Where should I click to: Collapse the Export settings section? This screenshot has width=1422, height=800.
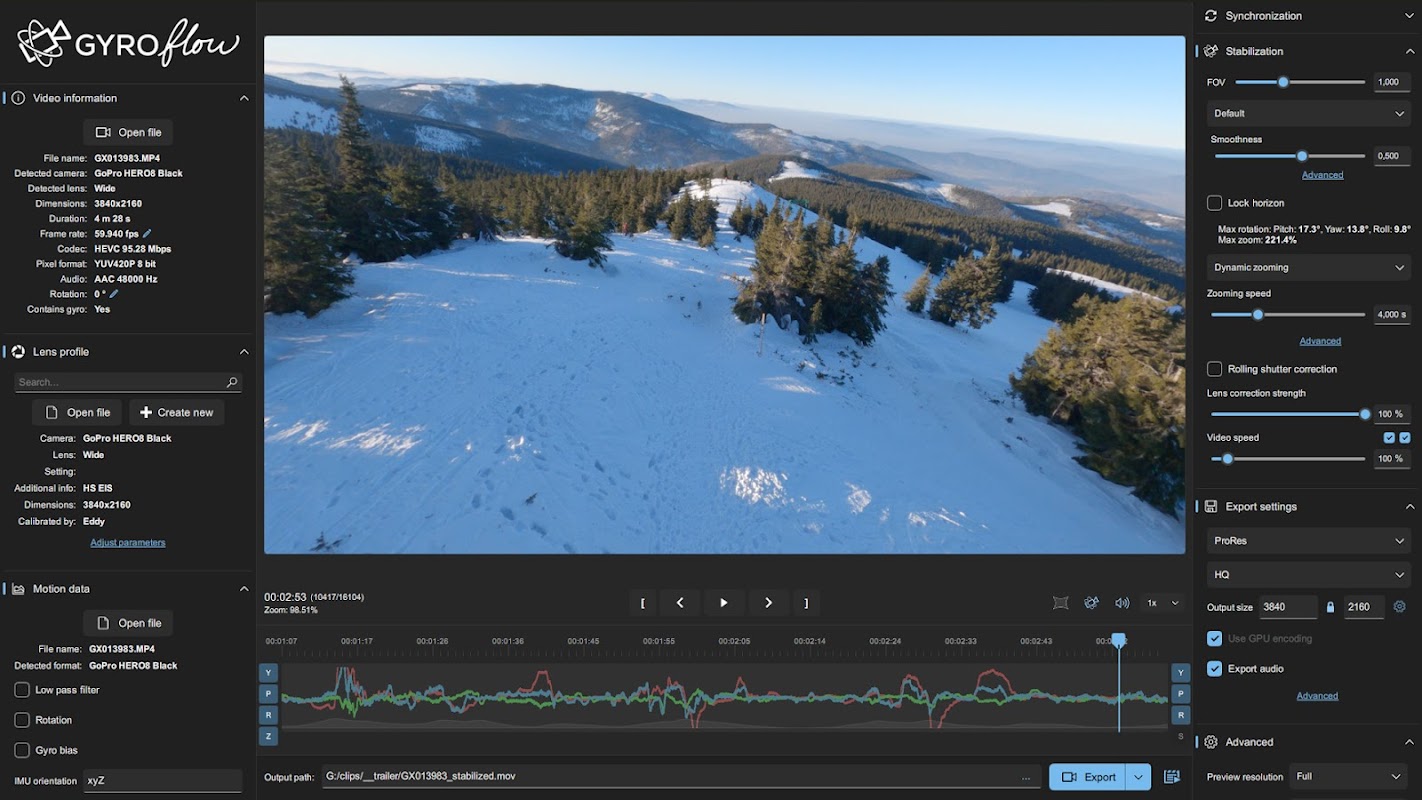(1409, 507)
